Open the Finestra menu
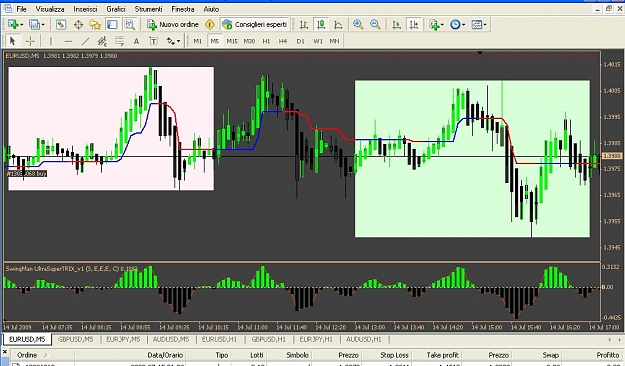 [x=183, y=9]
